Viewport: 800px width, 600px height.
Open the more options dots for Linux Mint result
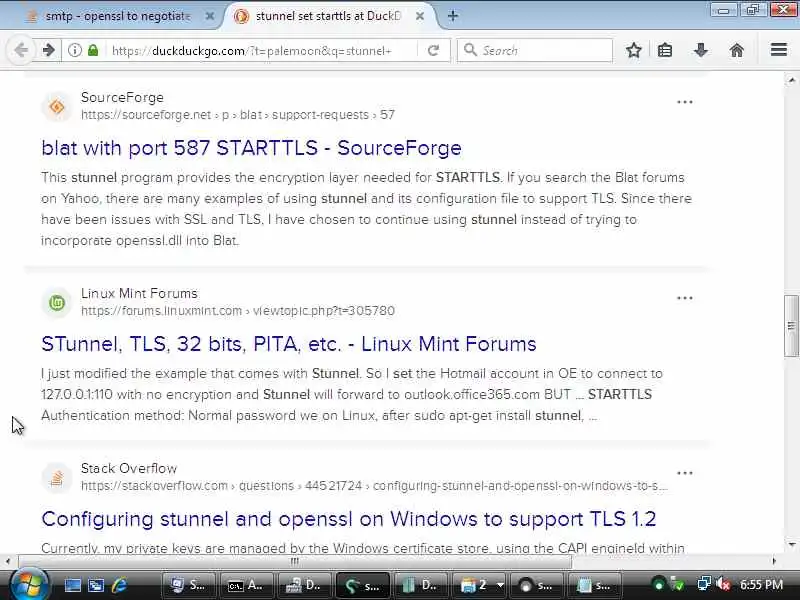click(685, 298)
